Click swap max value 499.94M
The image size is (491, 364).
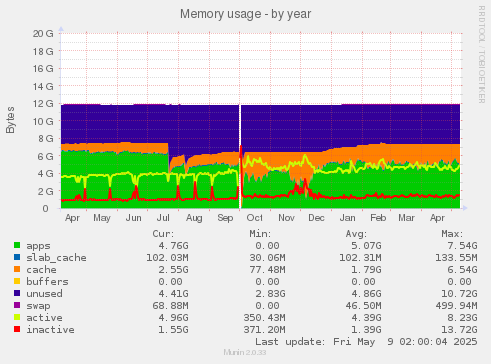tap(456, 306)
